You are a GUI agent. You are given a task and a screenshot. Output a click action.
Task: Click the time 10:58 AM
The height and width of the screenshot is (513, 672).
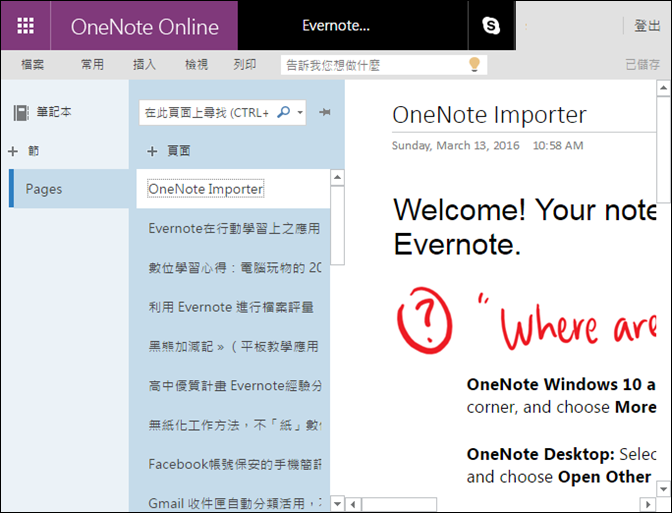[x=558, y=146]
